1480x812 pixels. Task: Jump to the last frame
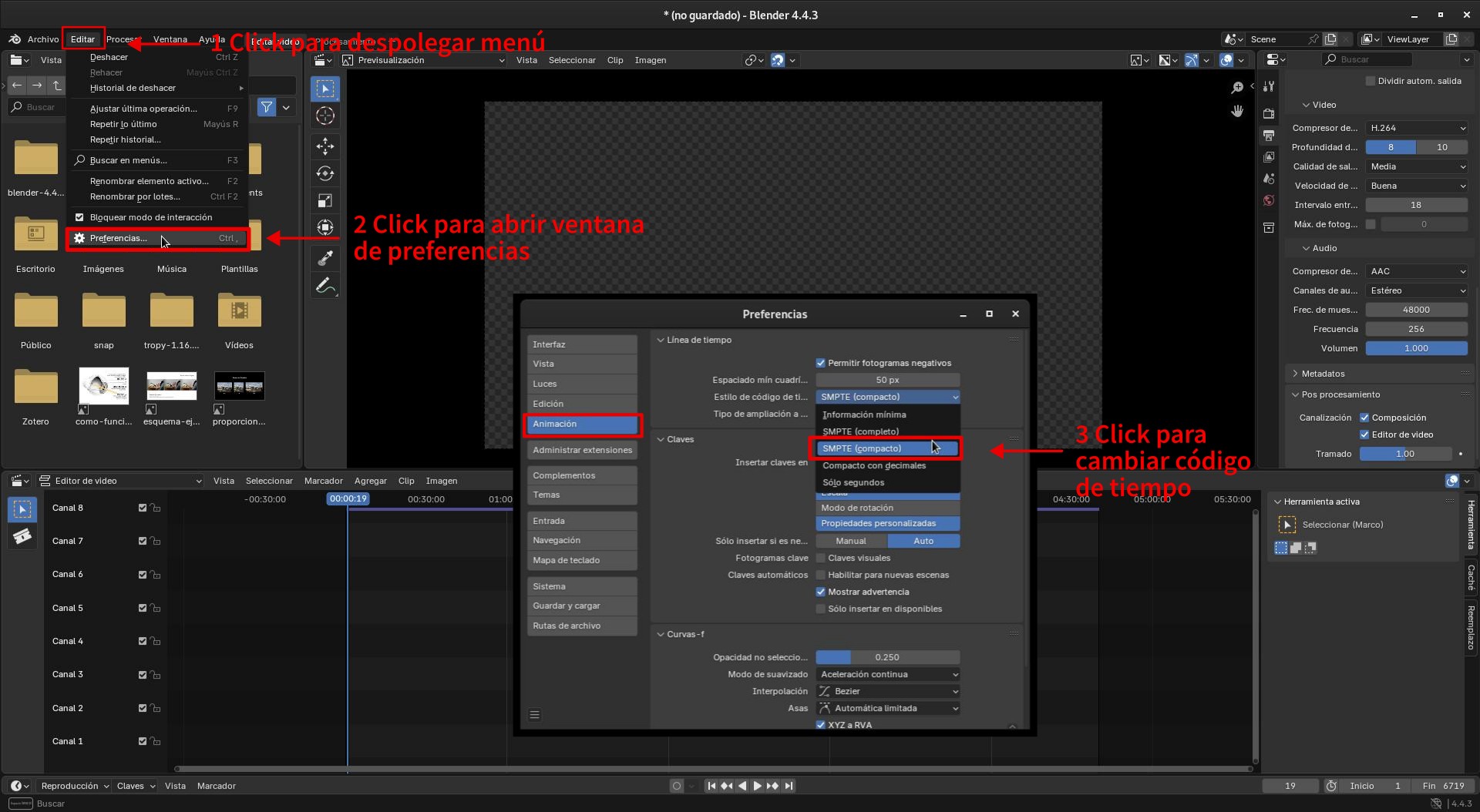click(x=789, y=786)
